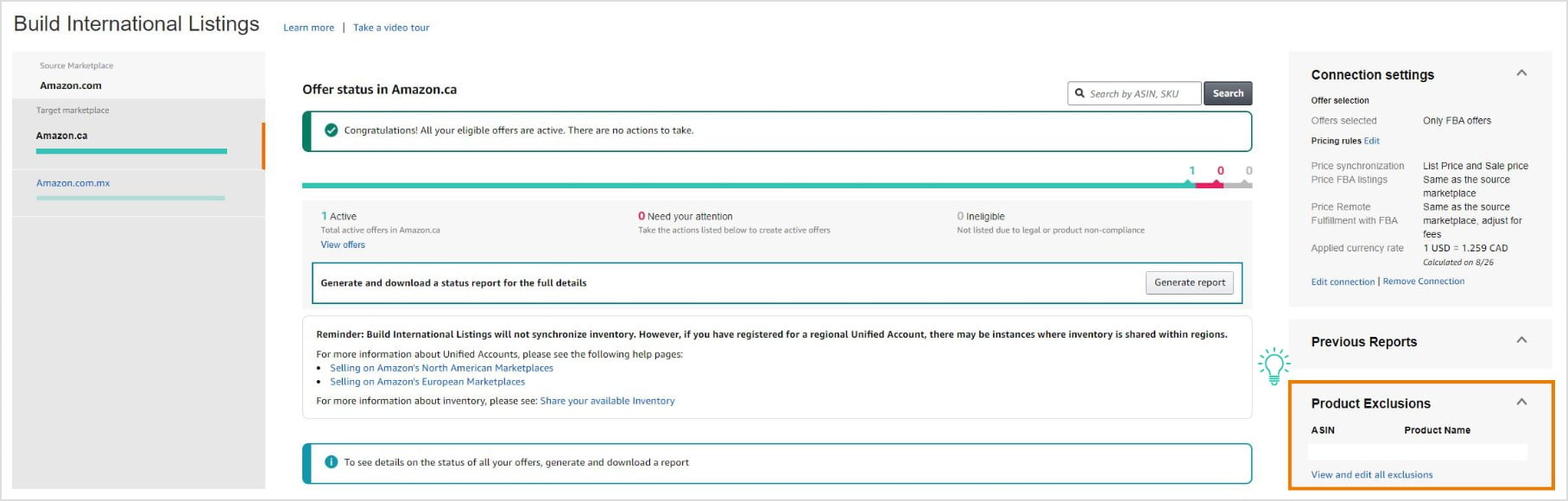Open Selling on Amazon's European Marketplaces
This screenshot has height=501, width=1568.
coord(427,382)
